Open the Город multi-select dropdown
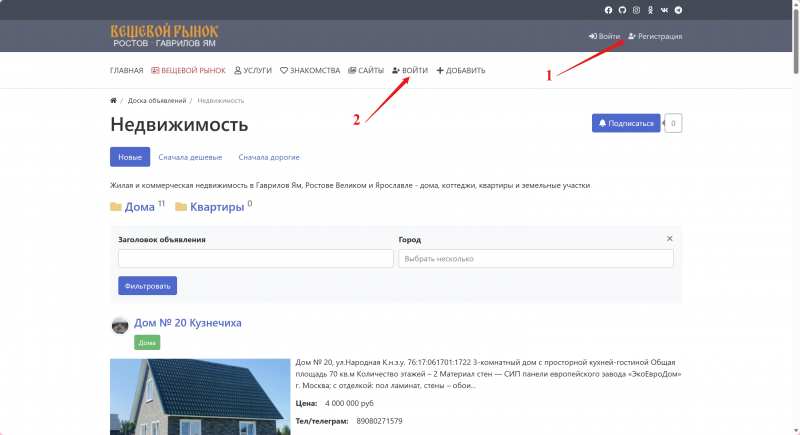This screenshot has width=800, height=435. click(536, 259)
